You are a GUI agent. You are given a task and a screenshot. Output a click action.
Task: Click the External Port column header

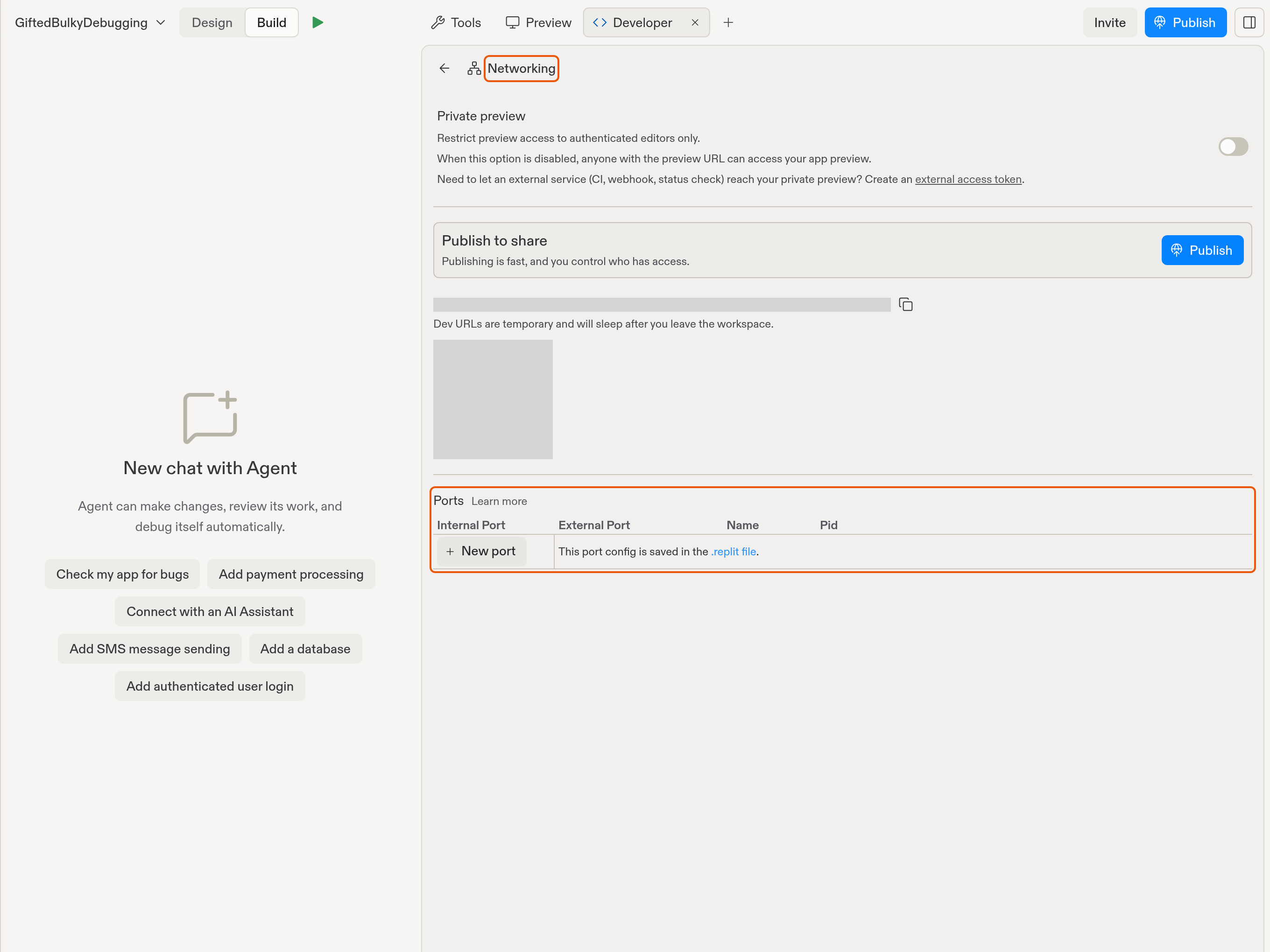coord(593,525)
